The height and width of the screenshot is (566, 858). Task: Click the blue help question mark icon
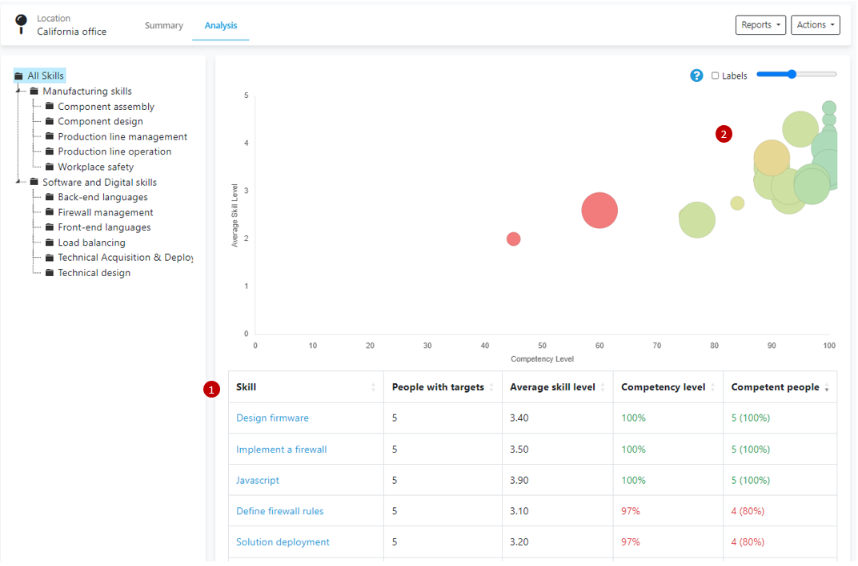tap(696, 75)
